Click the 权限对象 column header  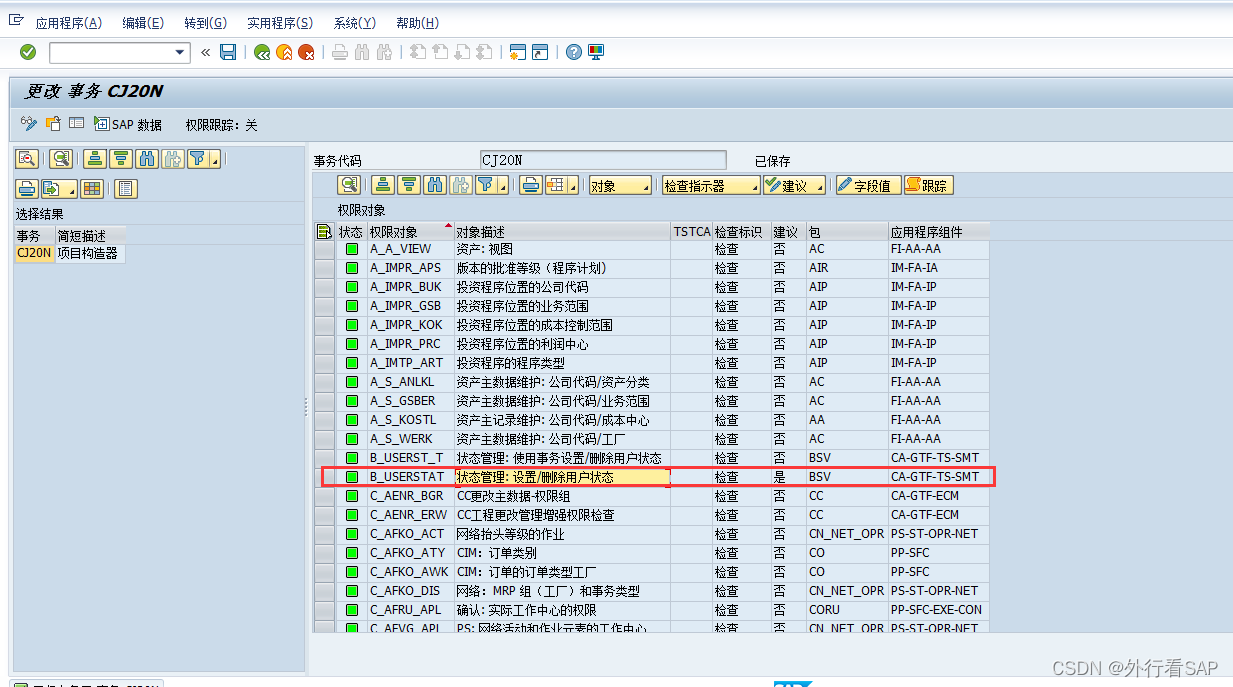pos(410,232)
